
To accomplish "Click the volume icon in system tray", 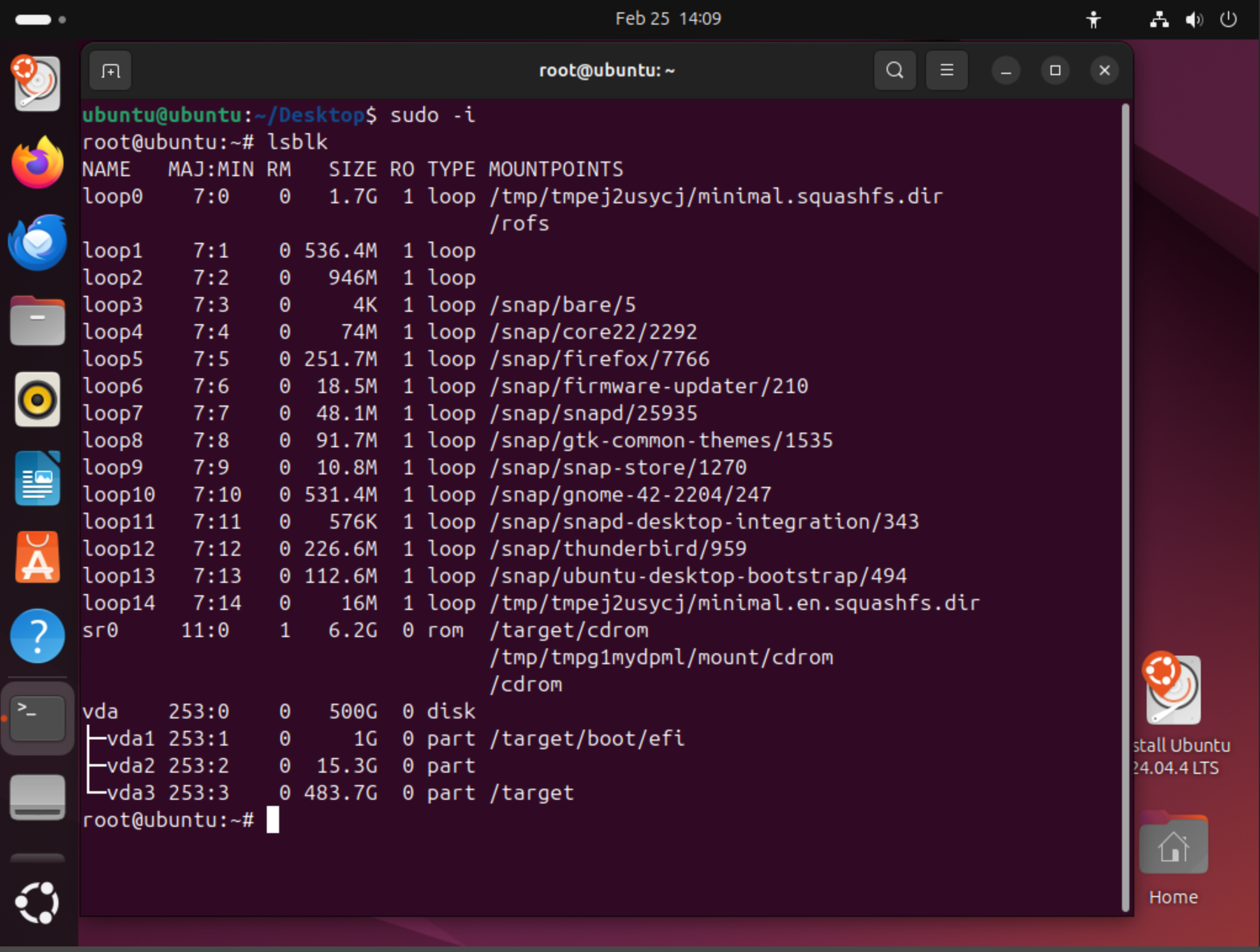I will pyautogui.click(x=1193, y=20).
